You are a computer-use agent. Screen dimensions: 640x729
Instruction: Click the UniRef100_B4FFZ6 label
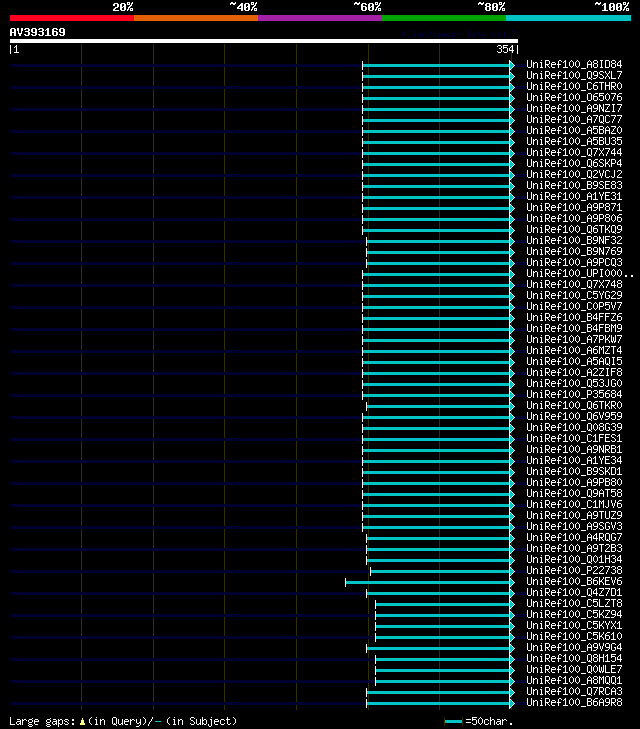[x=574, y=318]
